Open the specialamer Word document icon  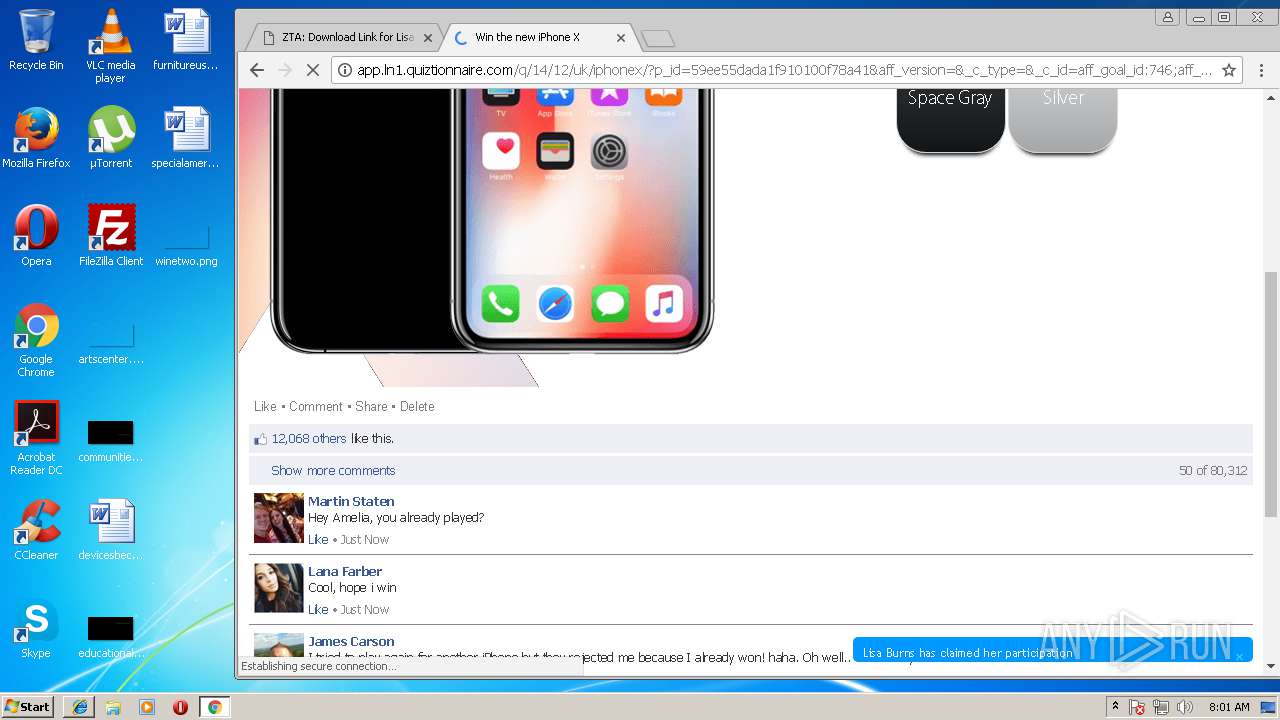tap(185, 138)
